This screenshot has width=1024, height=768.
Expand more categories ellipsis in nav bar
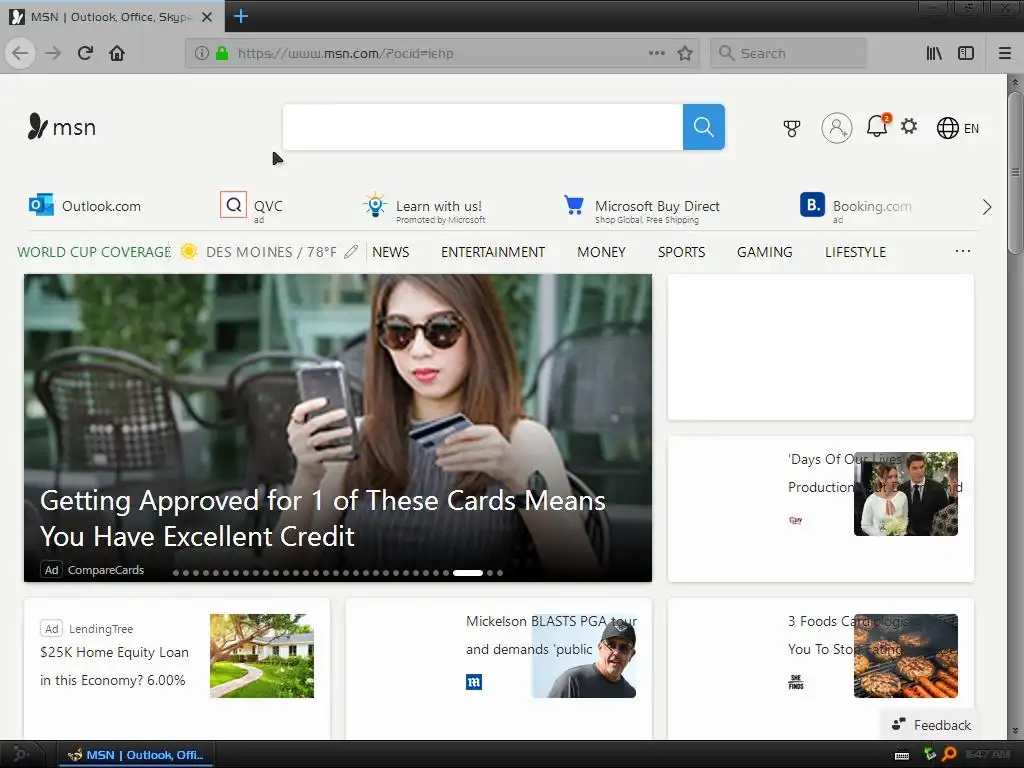(963, 251)
